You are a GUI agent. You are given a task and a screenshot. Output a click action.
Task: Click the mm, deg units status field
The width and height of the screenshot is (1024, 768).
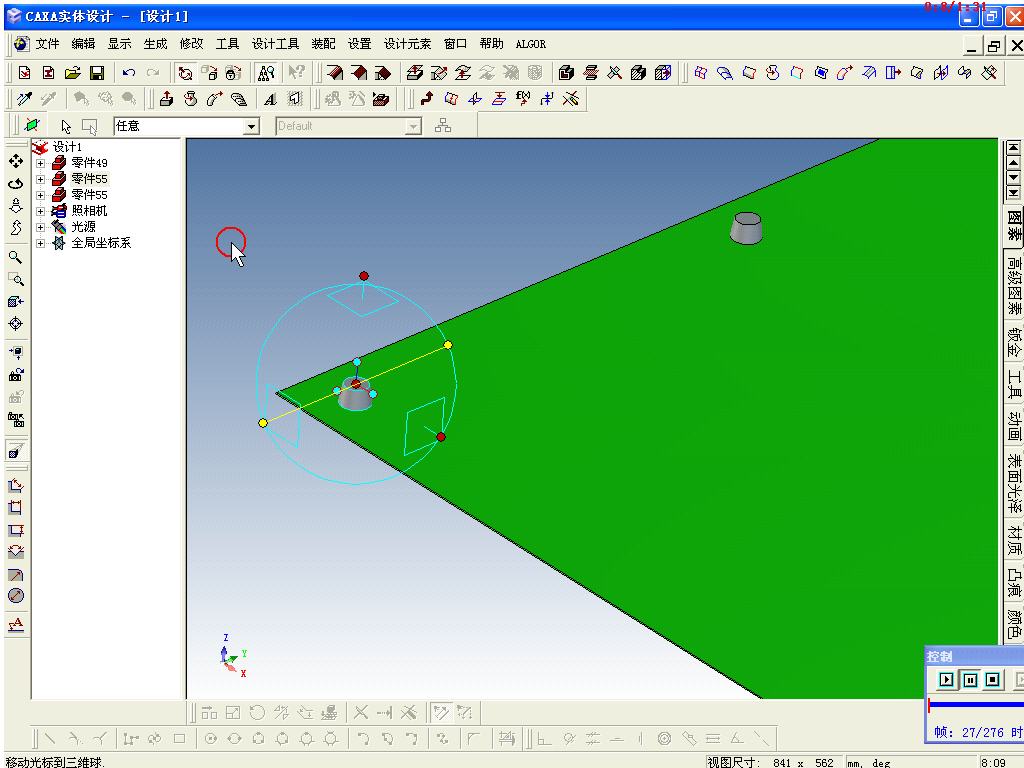[x=909, y=762]
